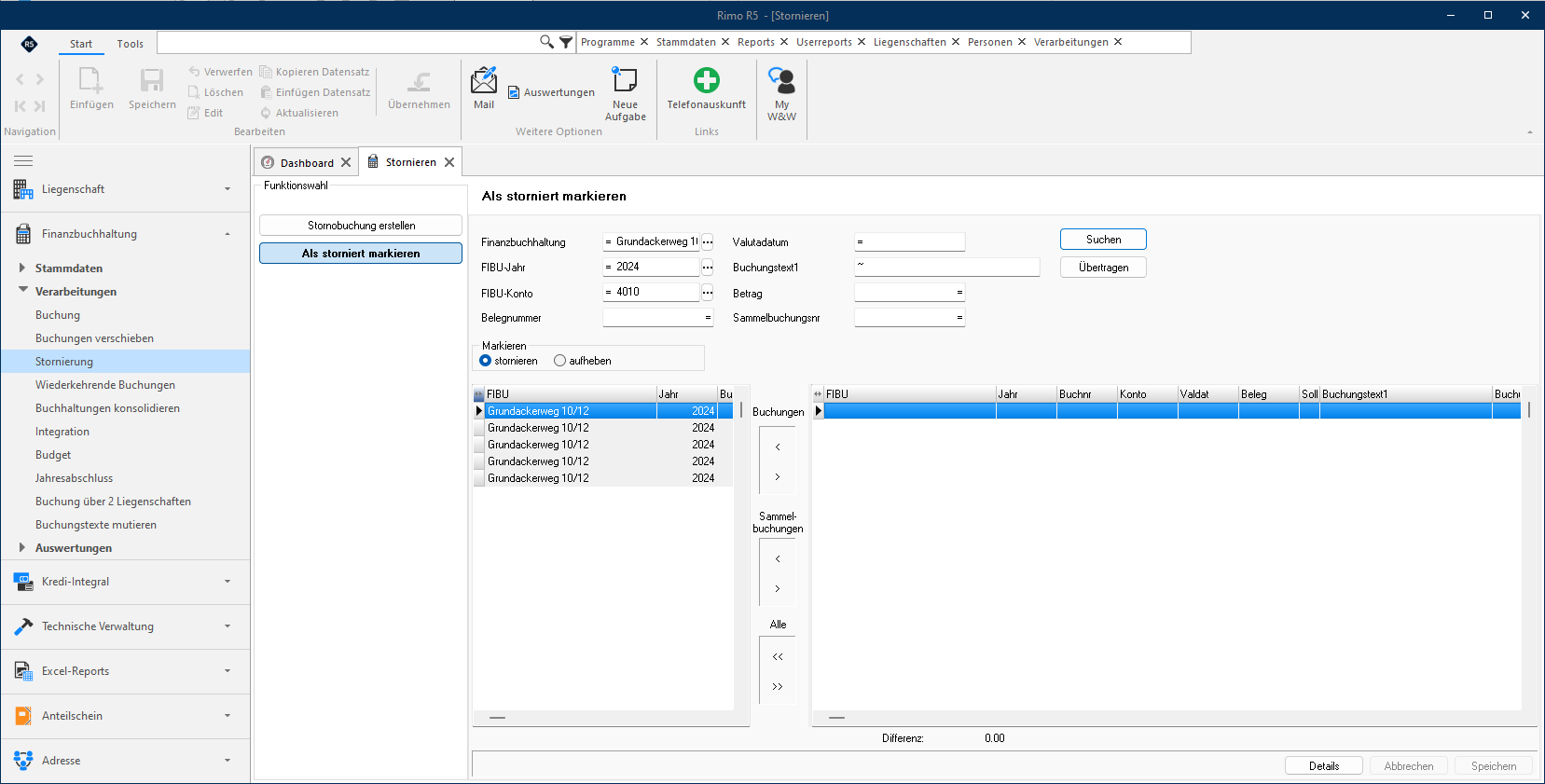Click the Details button
This screenshot has height=784, width=1545.
pyautogui.click(x=1323, y=766)
